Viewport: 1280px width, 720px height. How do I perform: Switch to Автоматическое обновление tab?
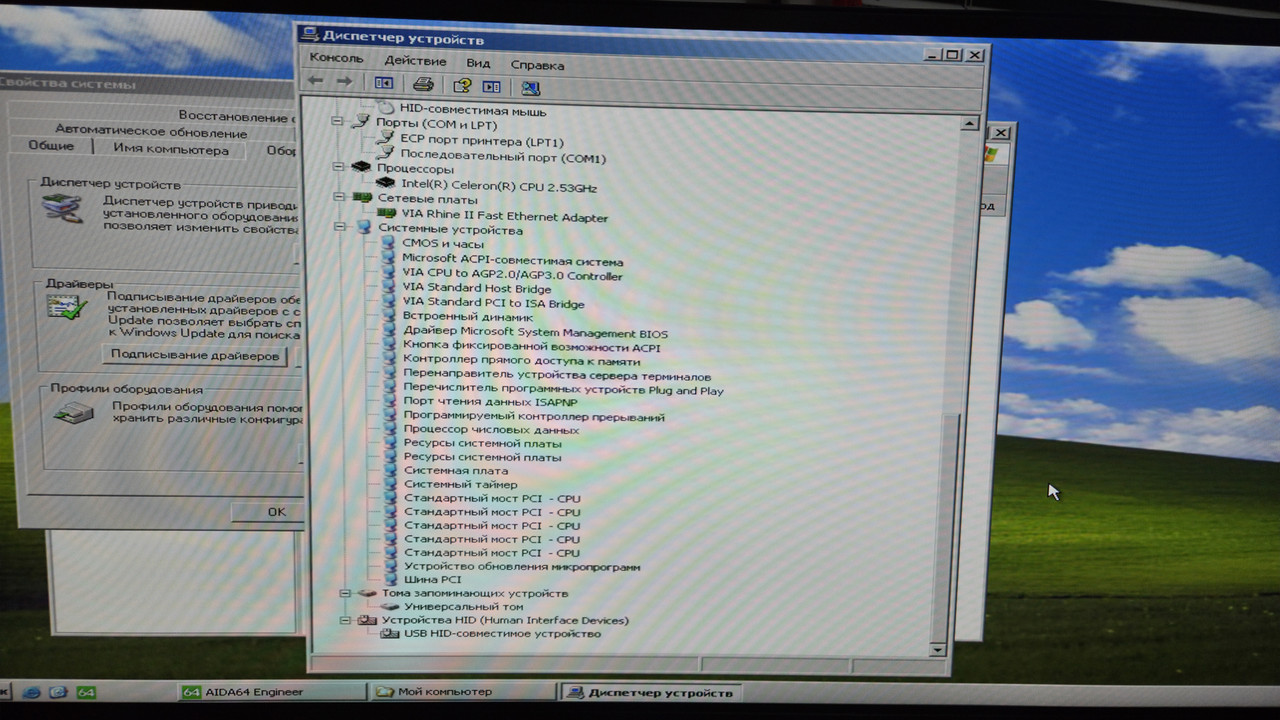(151, 132)
